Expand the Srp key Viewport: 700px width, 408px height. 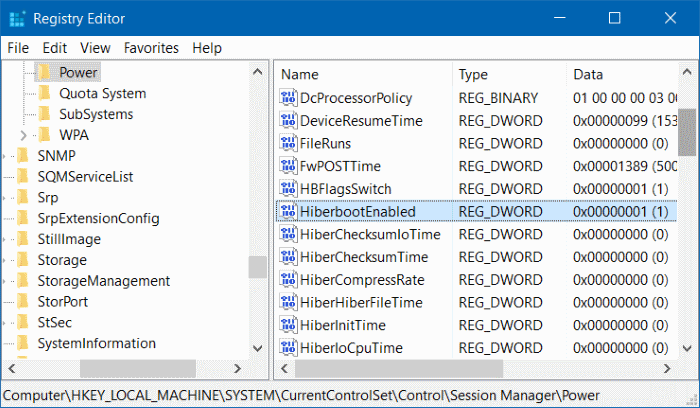click(x=4, y=197)
